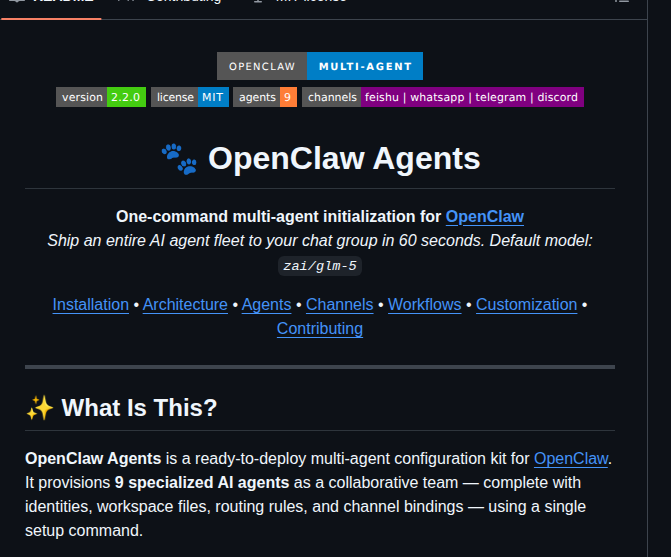Image resolution: width=671 pixels, height=557 pixels.
Task: Open the Workflows section link
Action: coord(425,305)
